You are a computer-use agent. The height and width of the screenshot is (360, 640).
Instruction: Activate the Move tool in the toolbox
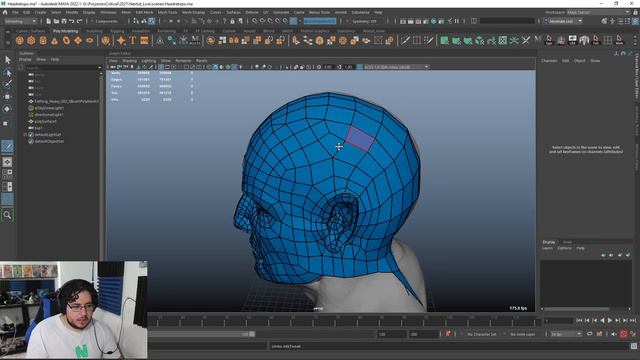click(7, 97)
